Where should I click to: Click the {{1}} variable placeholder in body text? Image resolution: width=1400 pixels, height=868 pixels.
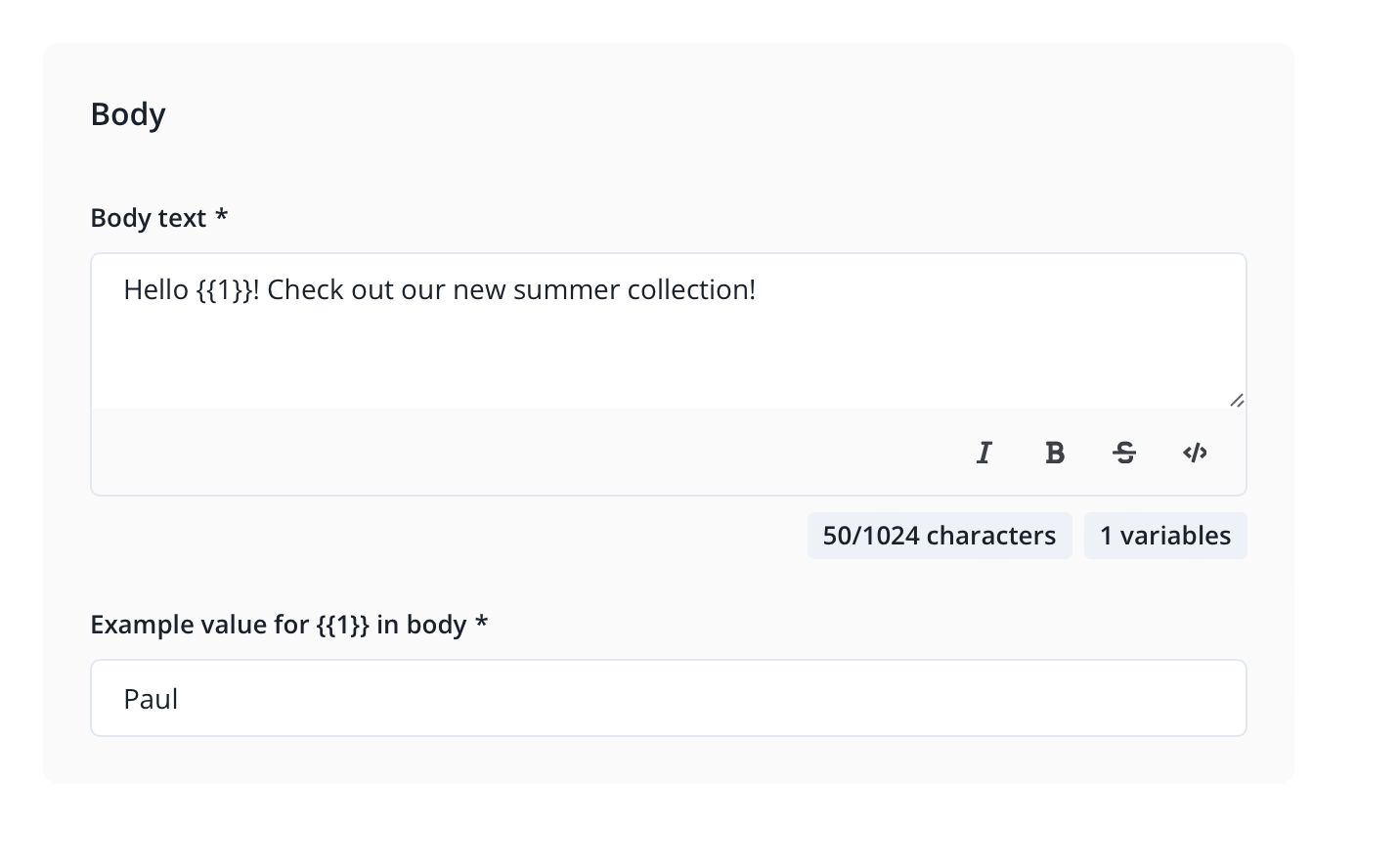[224, 290]
